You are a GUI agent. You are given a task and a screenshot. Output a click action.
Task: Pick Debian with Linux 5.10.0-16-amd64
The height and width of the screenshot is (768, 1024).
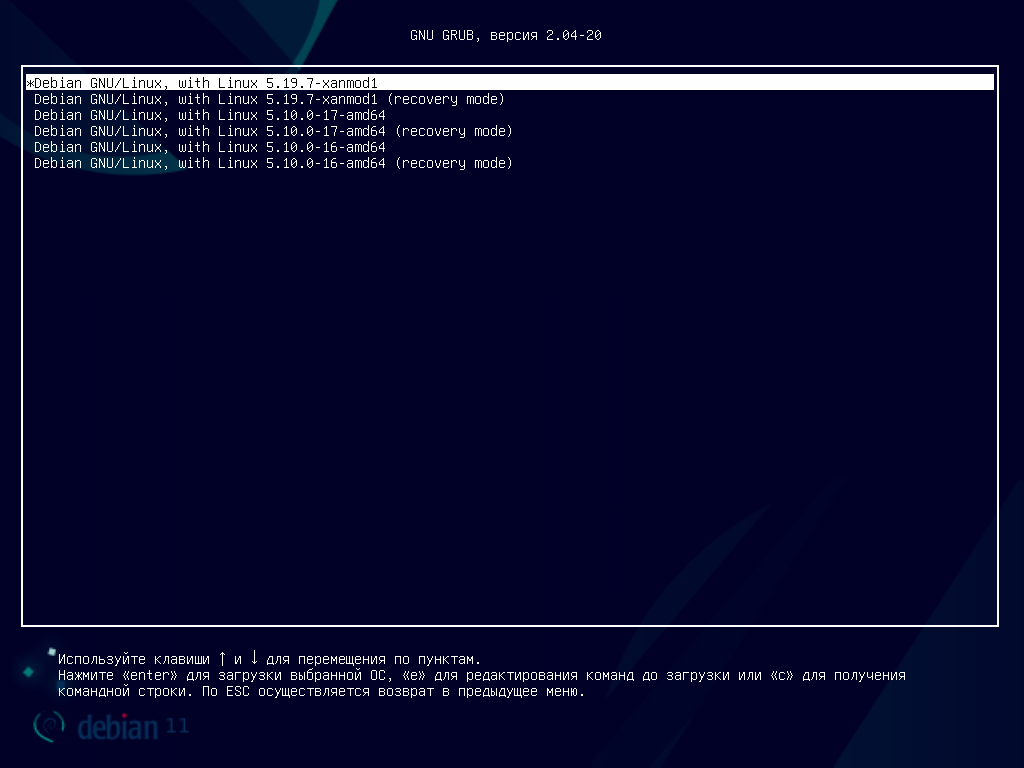pyautogui.click(x=210, y=147)
